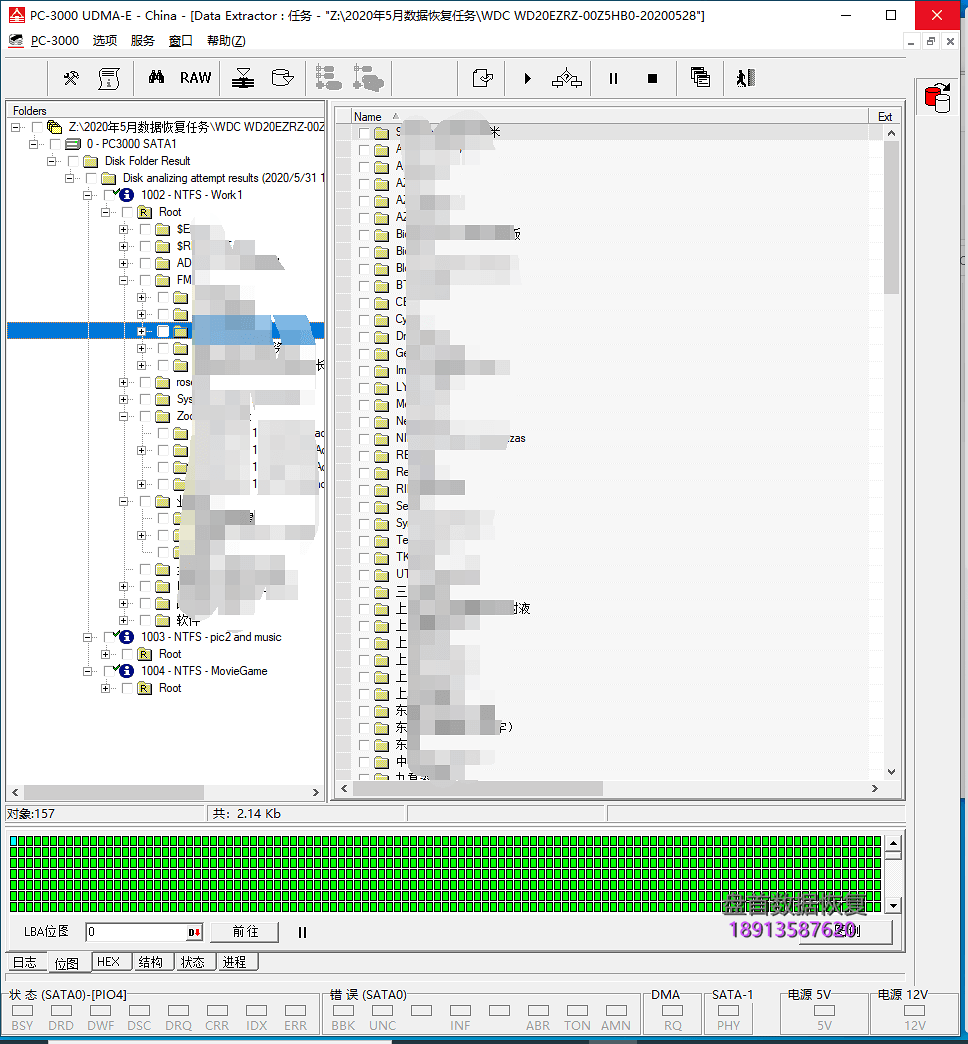This screenshot has width=968, height=1044.
Task: Expand the Sys folder node
Action: click(123, 399)
